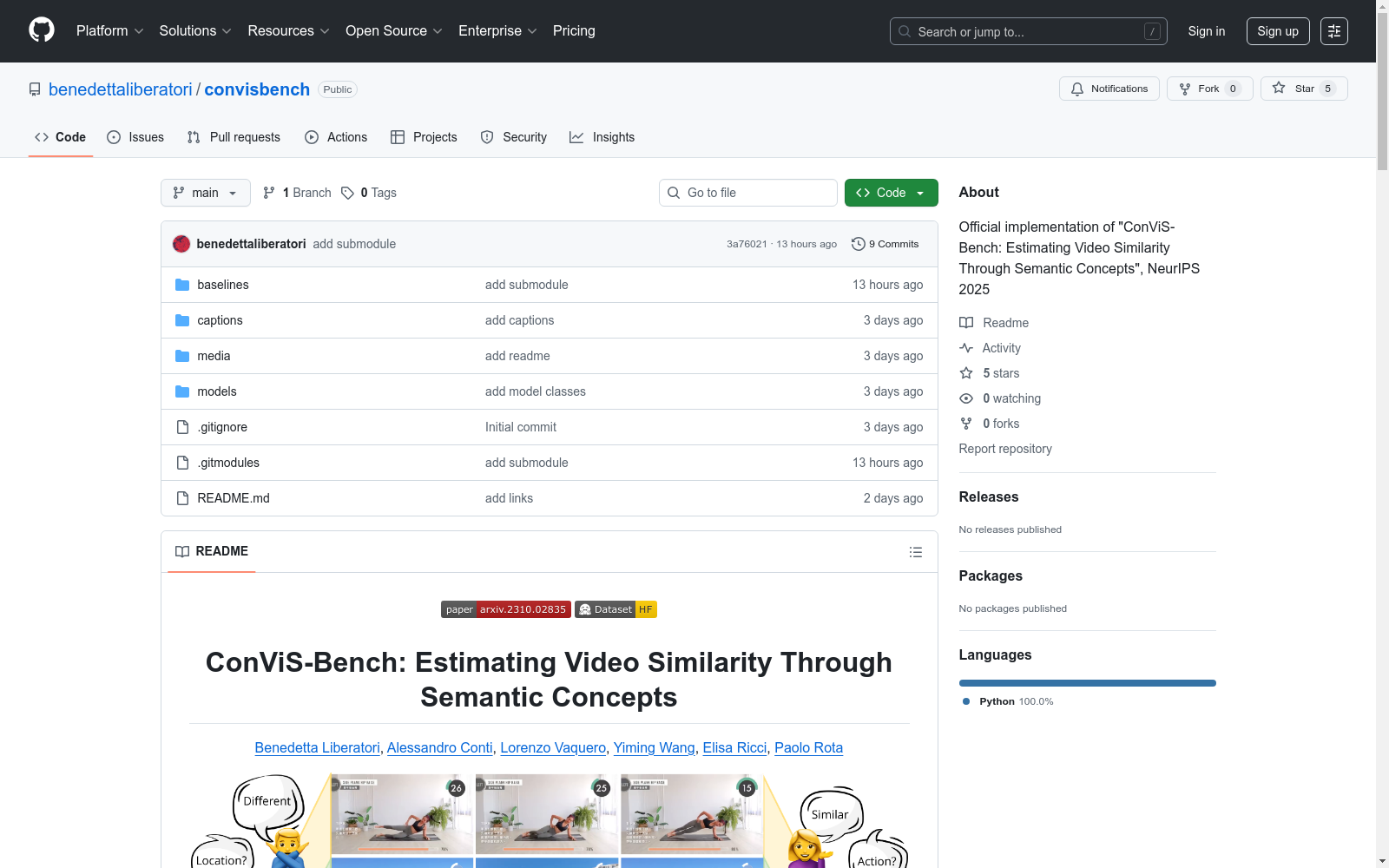Open Paolo Rota author link
1389x868 pixels.
[808, 748]
